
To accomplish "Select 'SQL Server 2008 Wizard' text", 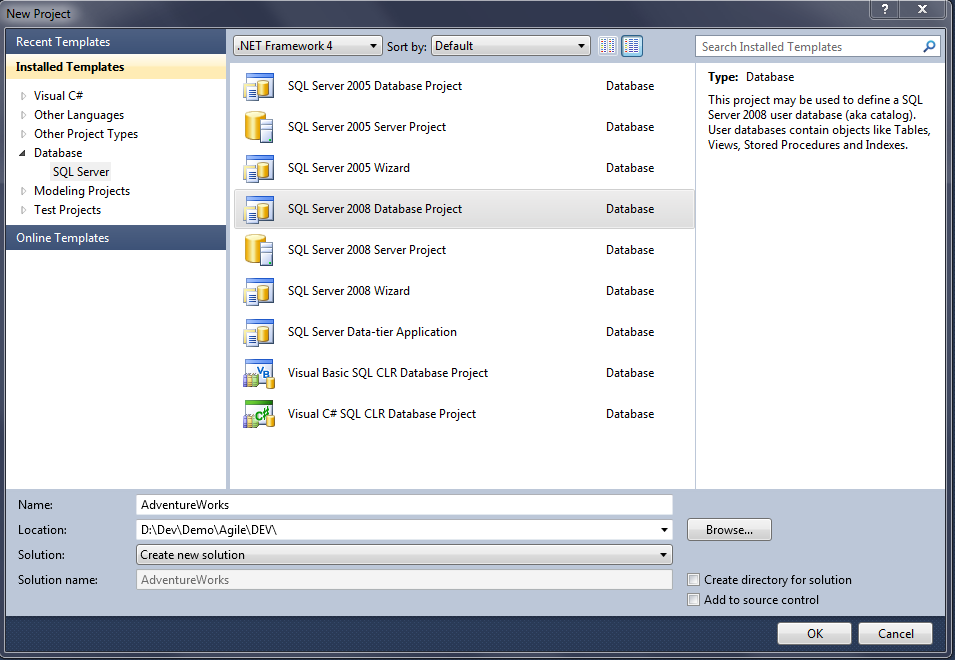I will 348,291.
